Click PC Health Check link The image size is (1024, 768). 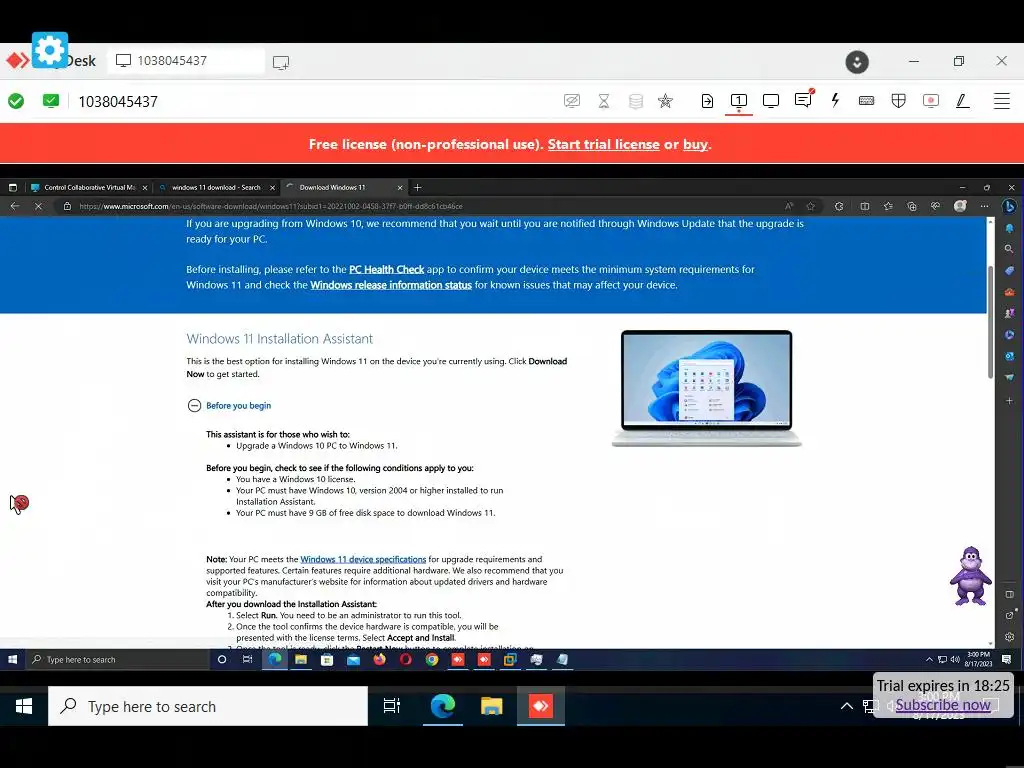click(387, 269)
